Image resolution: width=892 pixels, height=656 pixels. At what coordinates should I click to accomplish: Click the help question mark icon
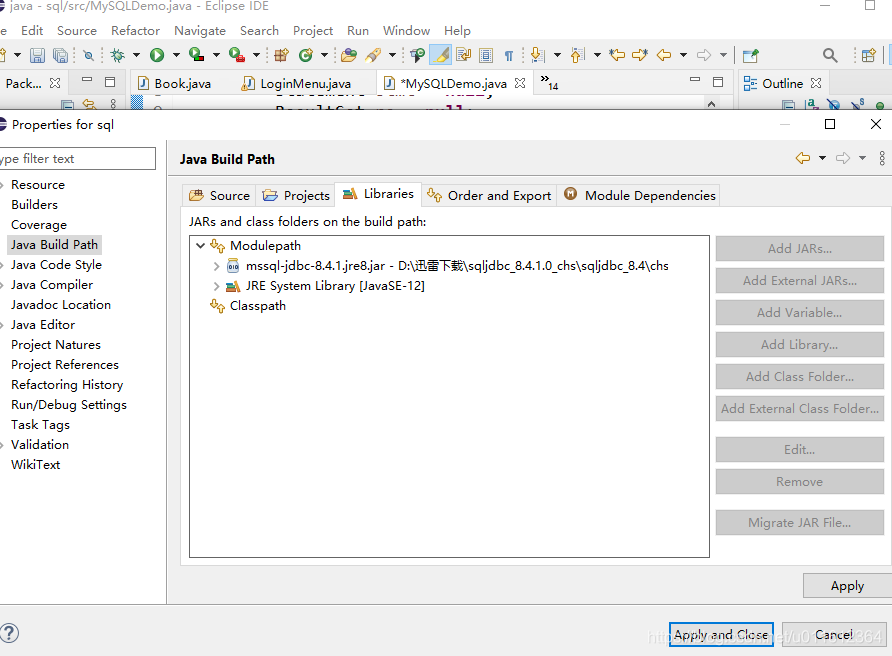click(10, 633)
